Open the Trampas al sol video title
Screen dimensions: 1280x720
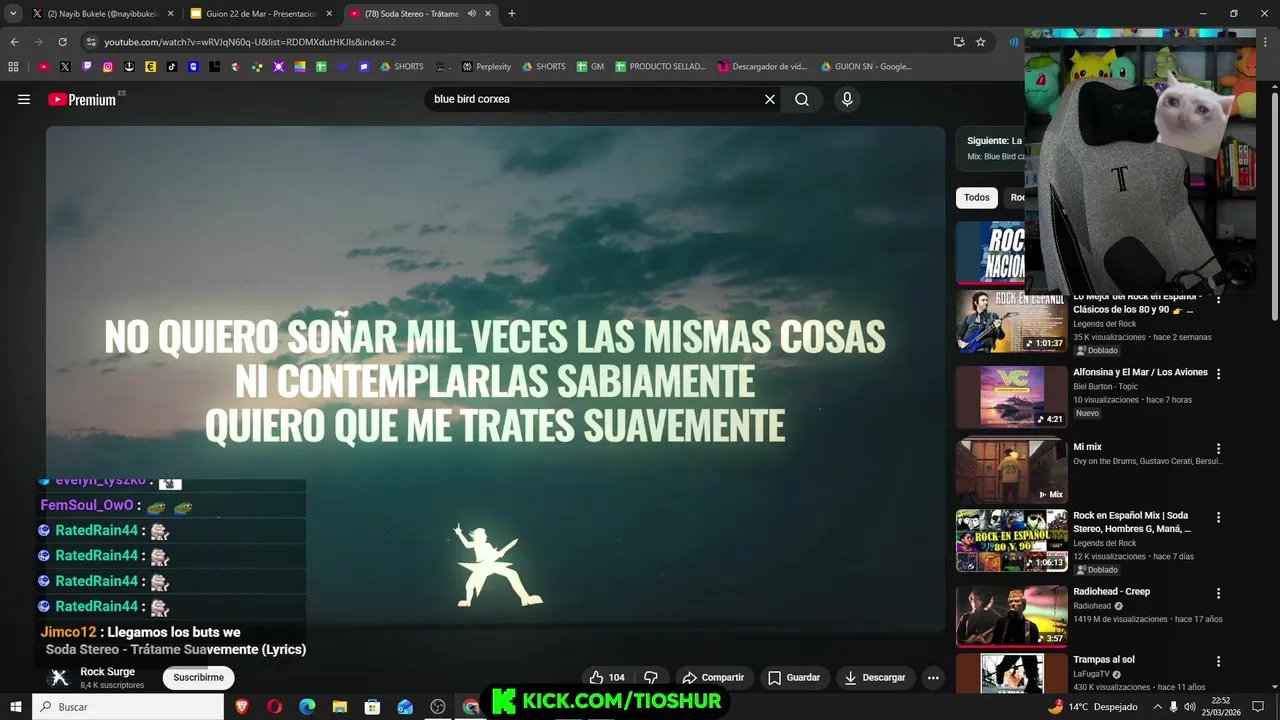pyautogui.click(x=1103, y=660)
